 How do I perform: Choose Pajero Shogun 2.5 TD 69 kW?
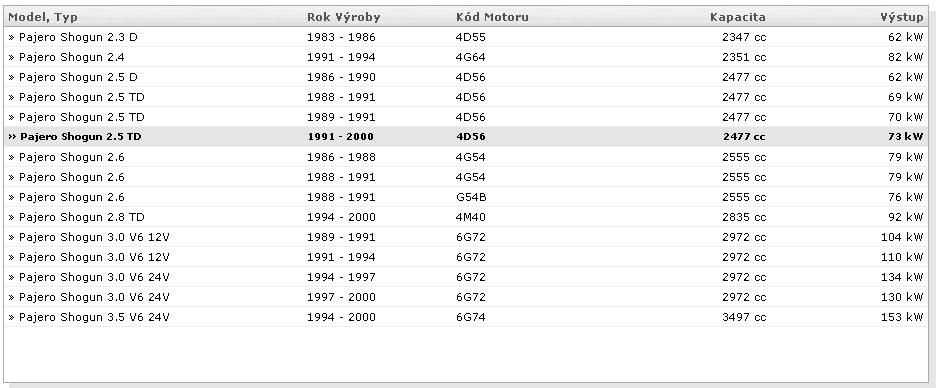pos(466,97)
